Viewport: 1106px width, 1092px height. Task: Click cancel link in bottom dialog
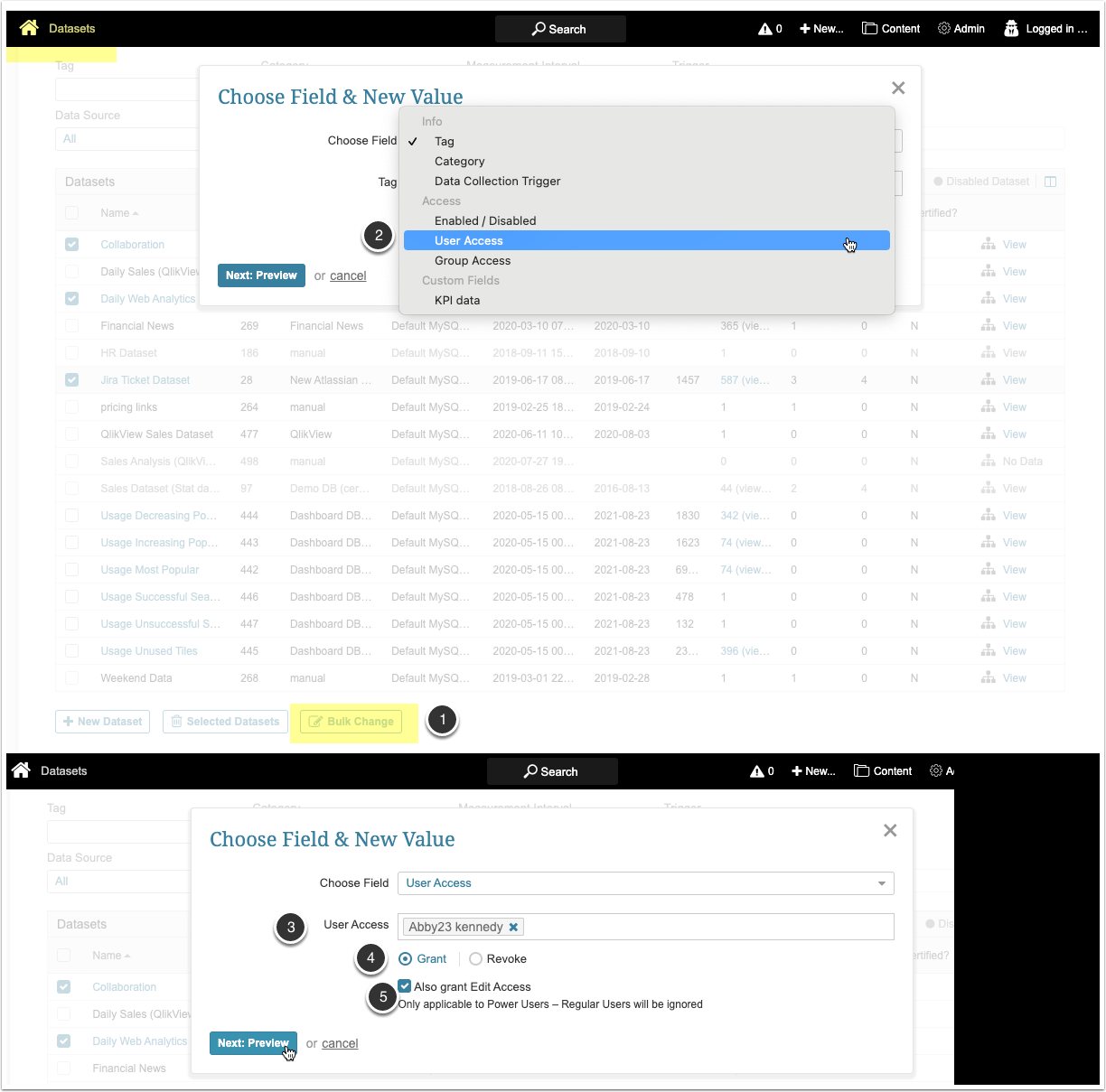click(x=340, y=1044)
